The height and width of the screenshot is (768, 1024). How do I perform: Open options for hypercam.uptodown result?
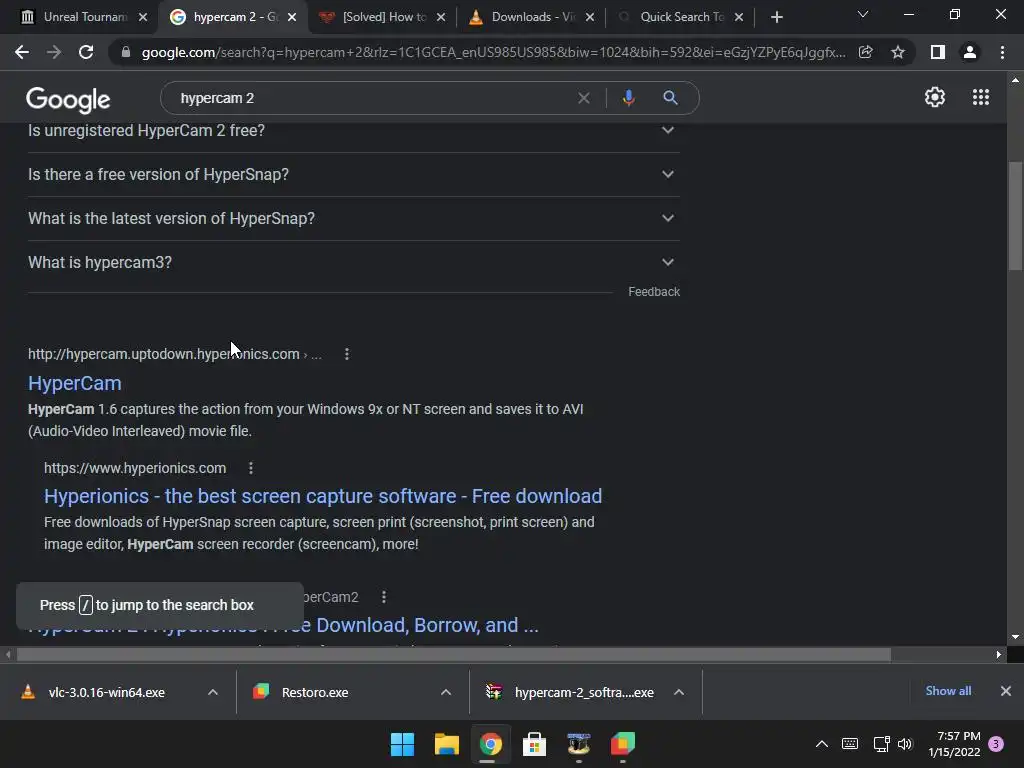coord(347,354)
